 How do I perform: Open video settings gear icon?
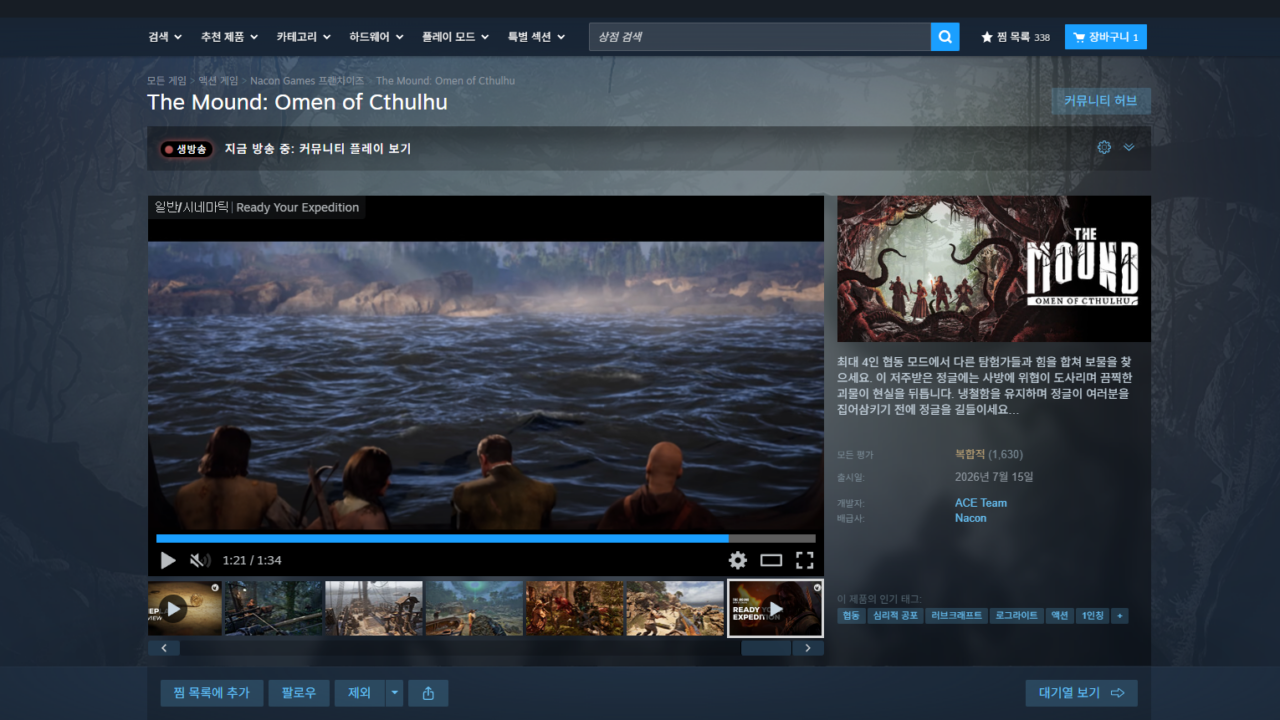737,560
